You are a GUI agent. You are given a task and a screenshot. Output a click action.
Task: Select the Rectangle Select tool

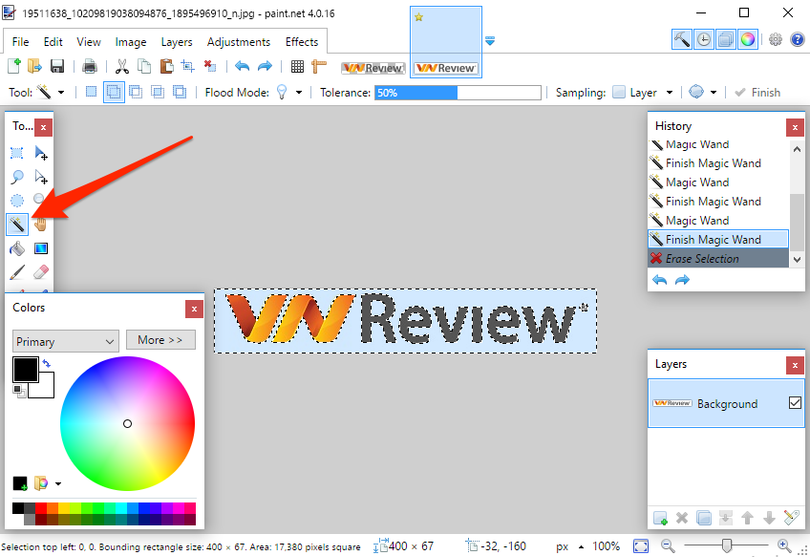pyautogui.click(x=17, y=153)
